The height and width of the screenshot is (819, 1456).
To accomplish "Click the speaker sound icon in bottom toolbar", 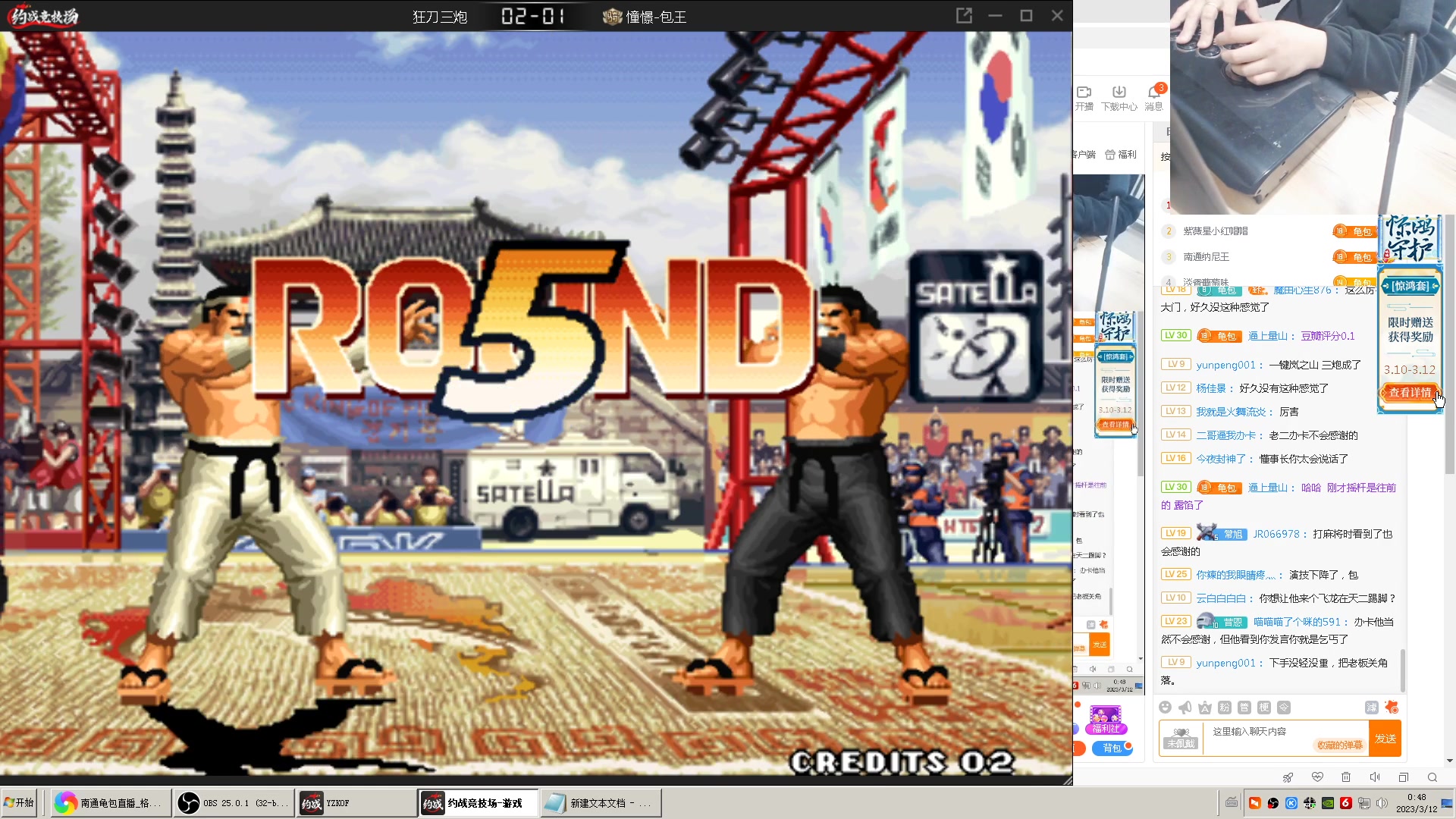I will point(1375,777).
